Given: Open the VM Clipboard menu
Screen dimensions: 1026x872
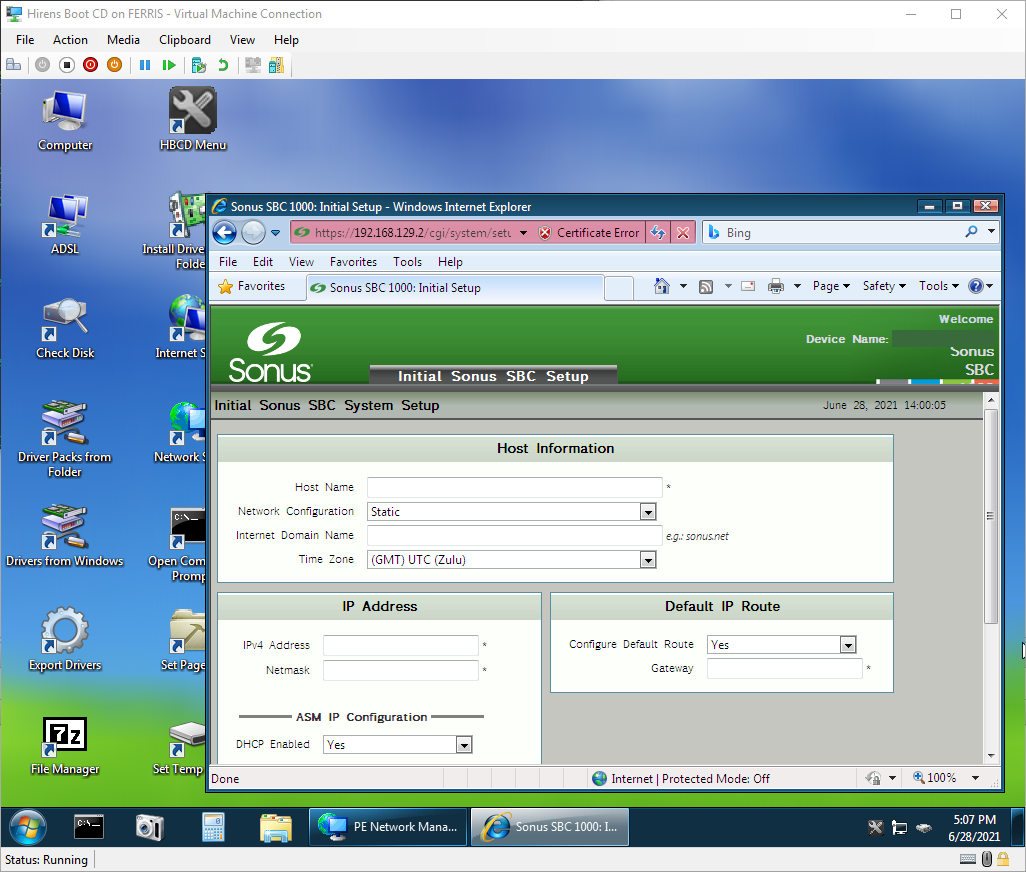Looking at the screenshot, I should click(x=185, y=40).
